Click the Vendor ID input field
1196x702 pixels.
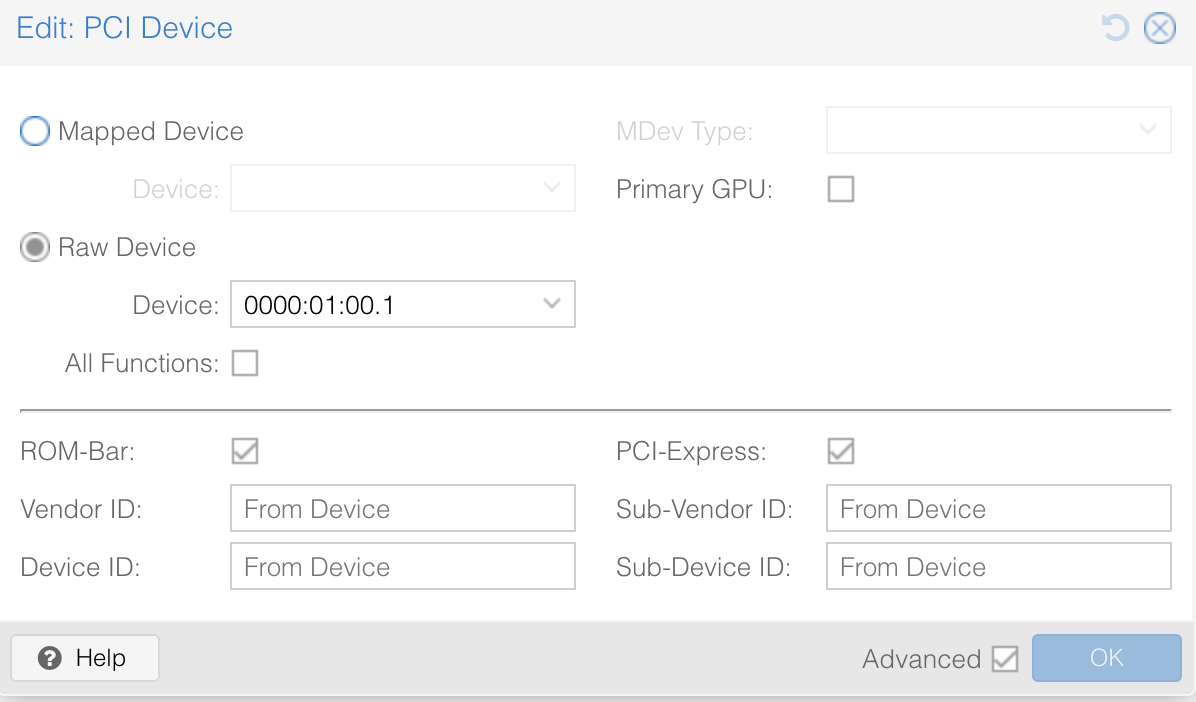click(x=402, y=509)
